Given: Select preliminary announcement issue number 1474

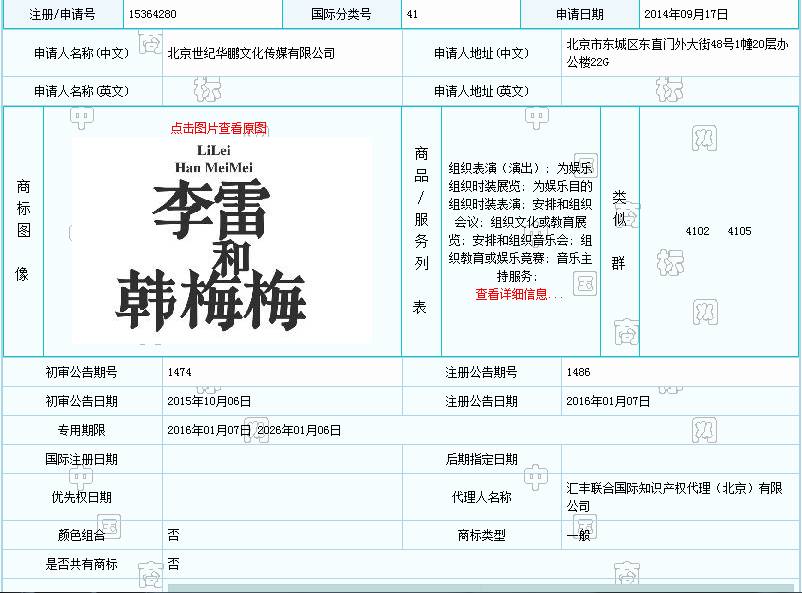Looking at the screenshot, I should (180, 372).
